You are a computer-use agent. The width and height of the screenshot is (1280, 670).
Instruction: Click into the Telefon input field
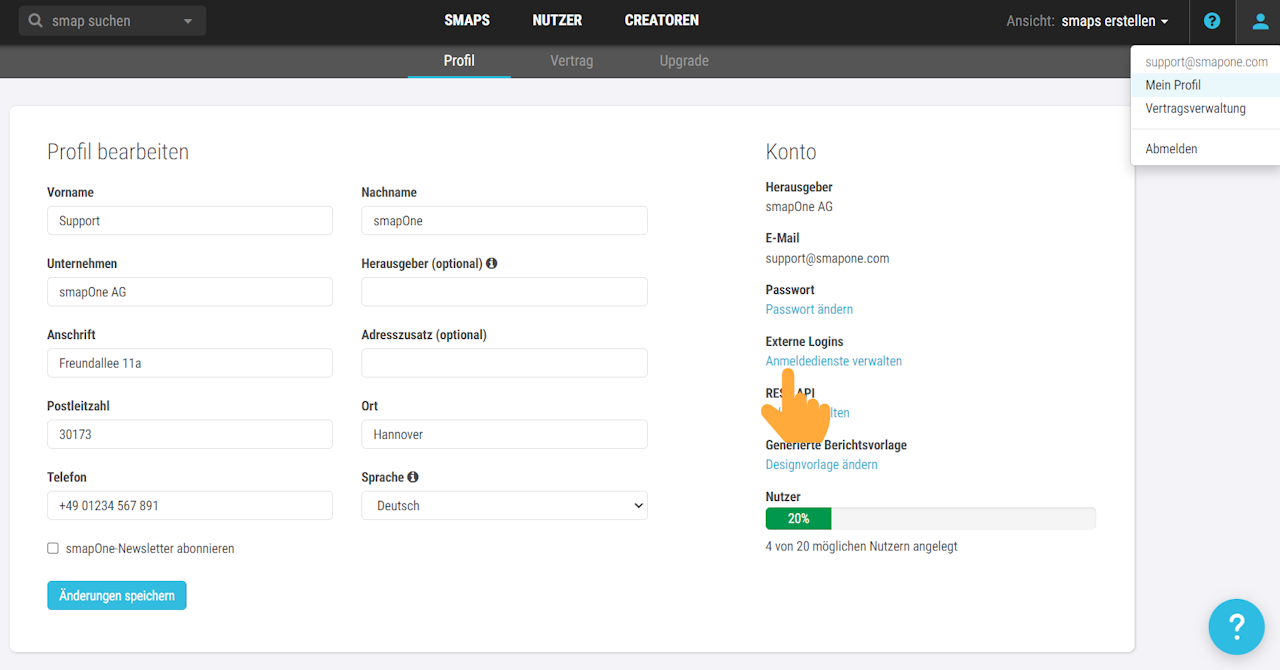tap(190, 506)
